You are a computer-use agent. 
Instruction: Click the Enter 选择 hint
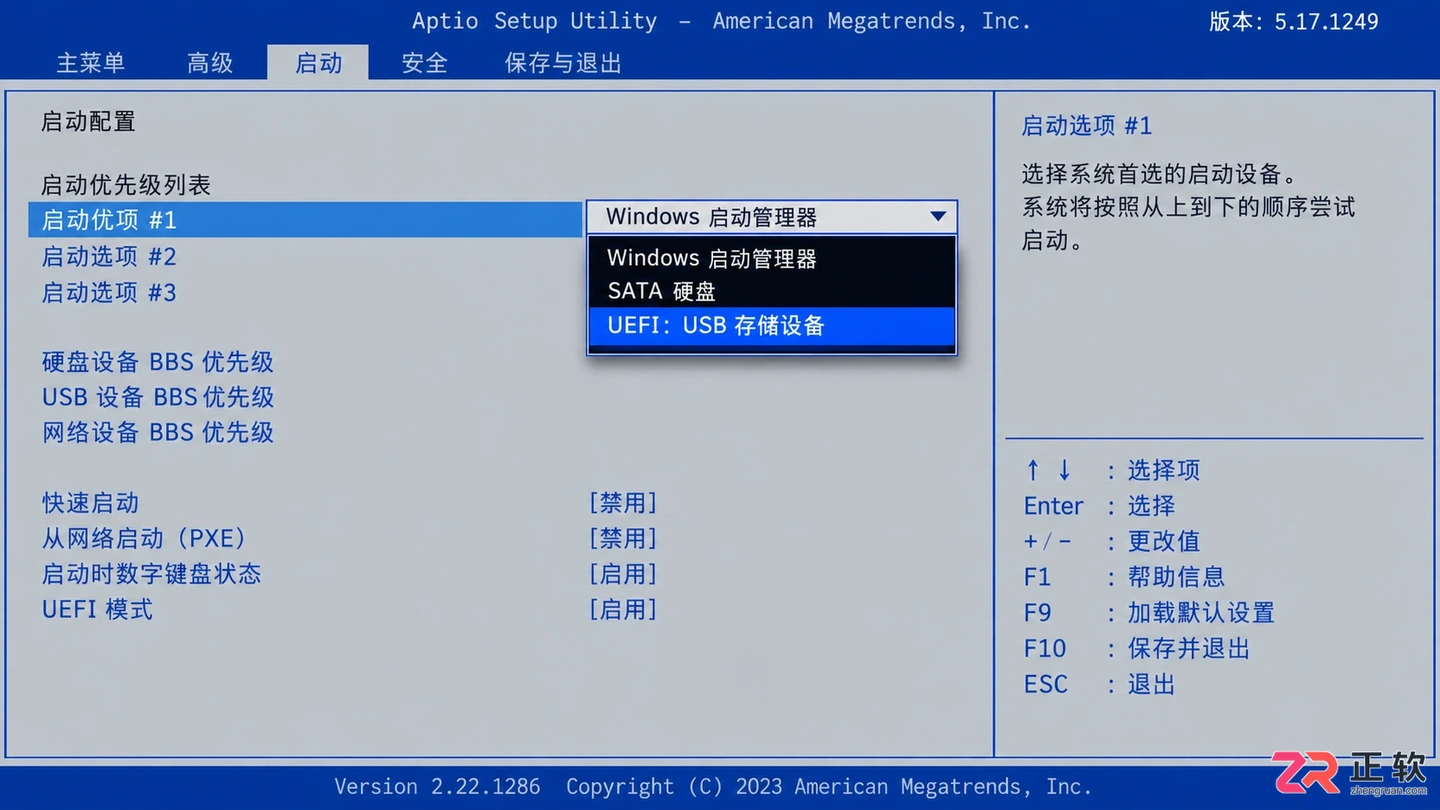click(1099, 506)
